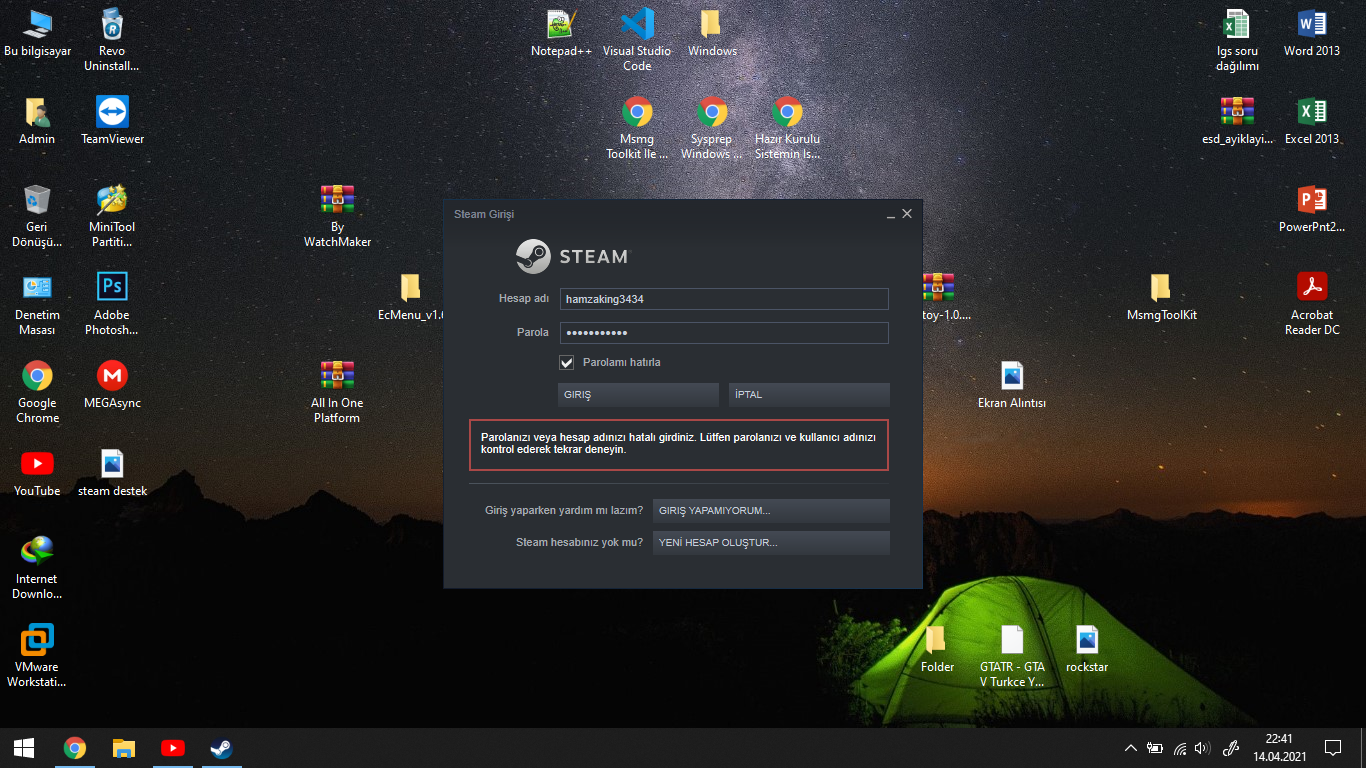The width and height of the screenshot is (1366, 768).
Task: Select the Admin folder icon
Action: tap(37, 121)
